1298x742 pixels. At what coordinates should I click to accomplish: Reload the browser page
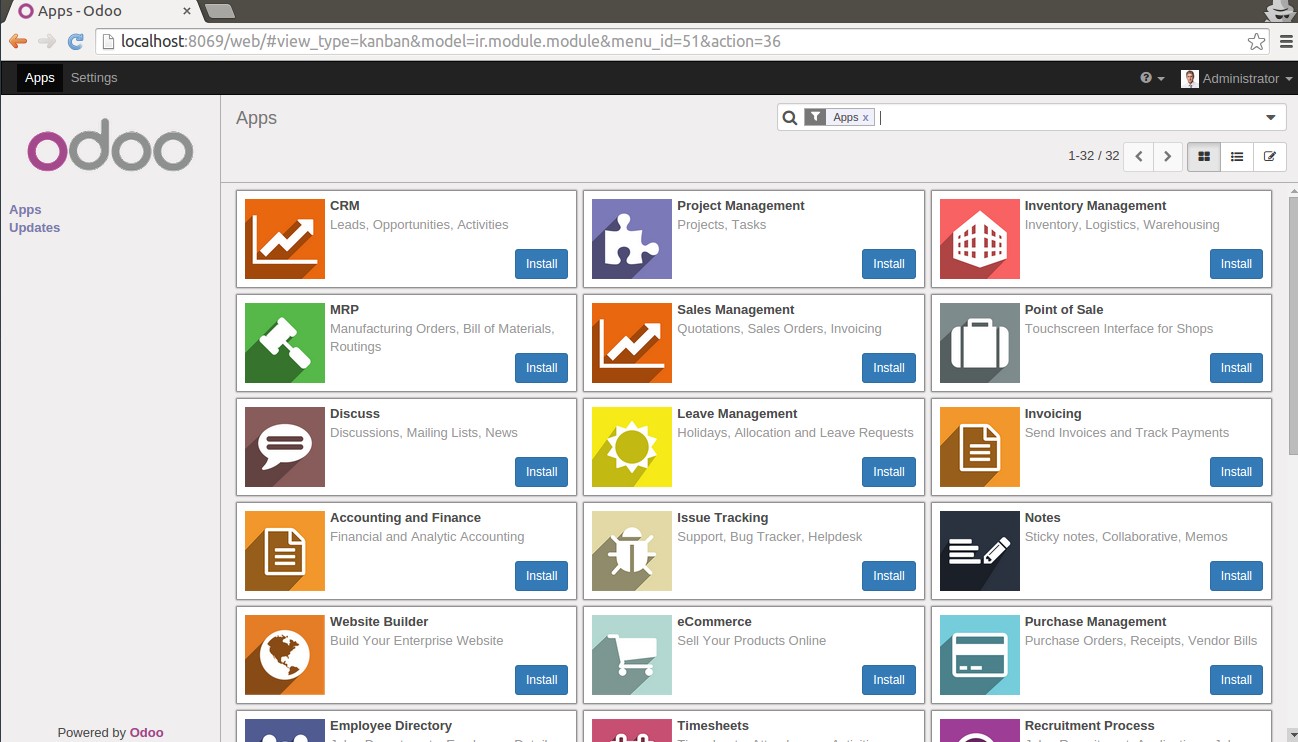coord(75,41)
